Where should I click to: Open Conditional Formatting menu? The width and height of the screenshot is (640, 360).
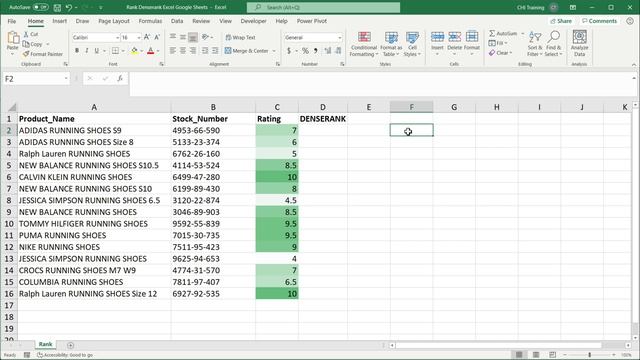click(x=364, y=44)
